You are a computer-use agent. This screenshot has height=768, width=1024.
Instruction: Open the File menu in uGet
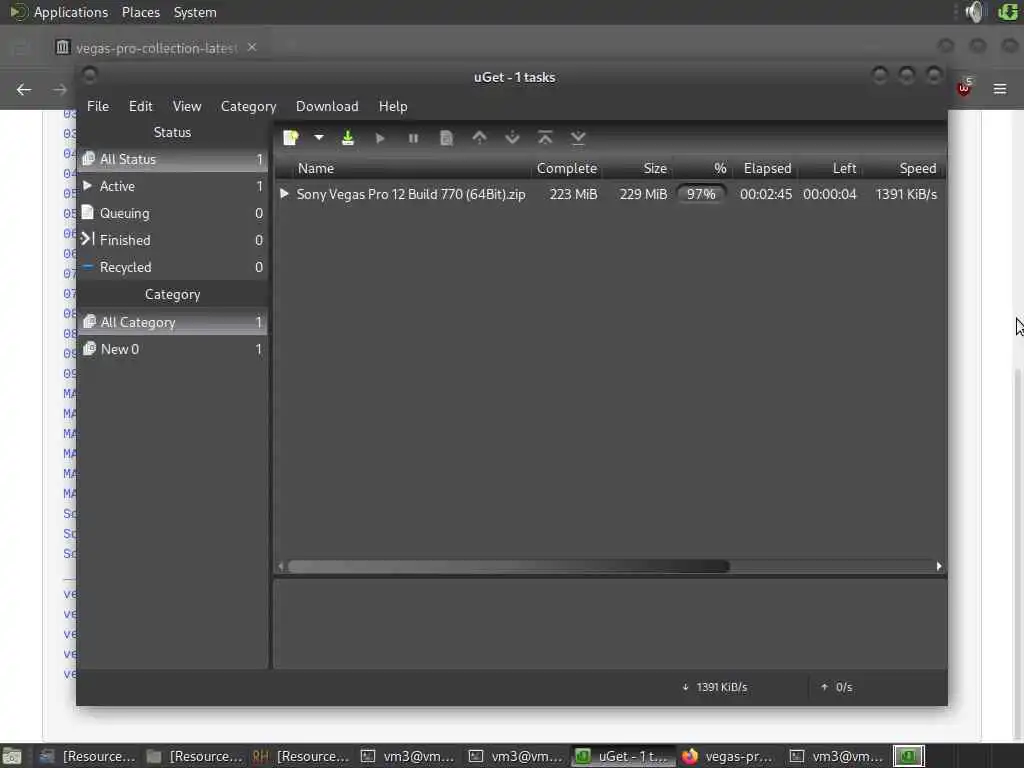pyautogui.click(x=98, y=106)
